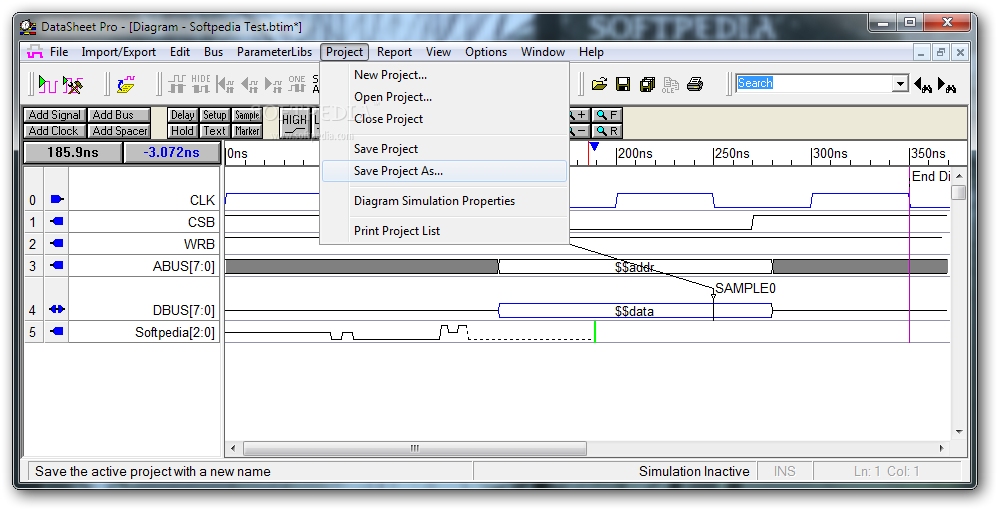Image resolution: width=998 pixels, height=510 pixels.
Task: Click the Add Clock button
Action: coord(55,131)
